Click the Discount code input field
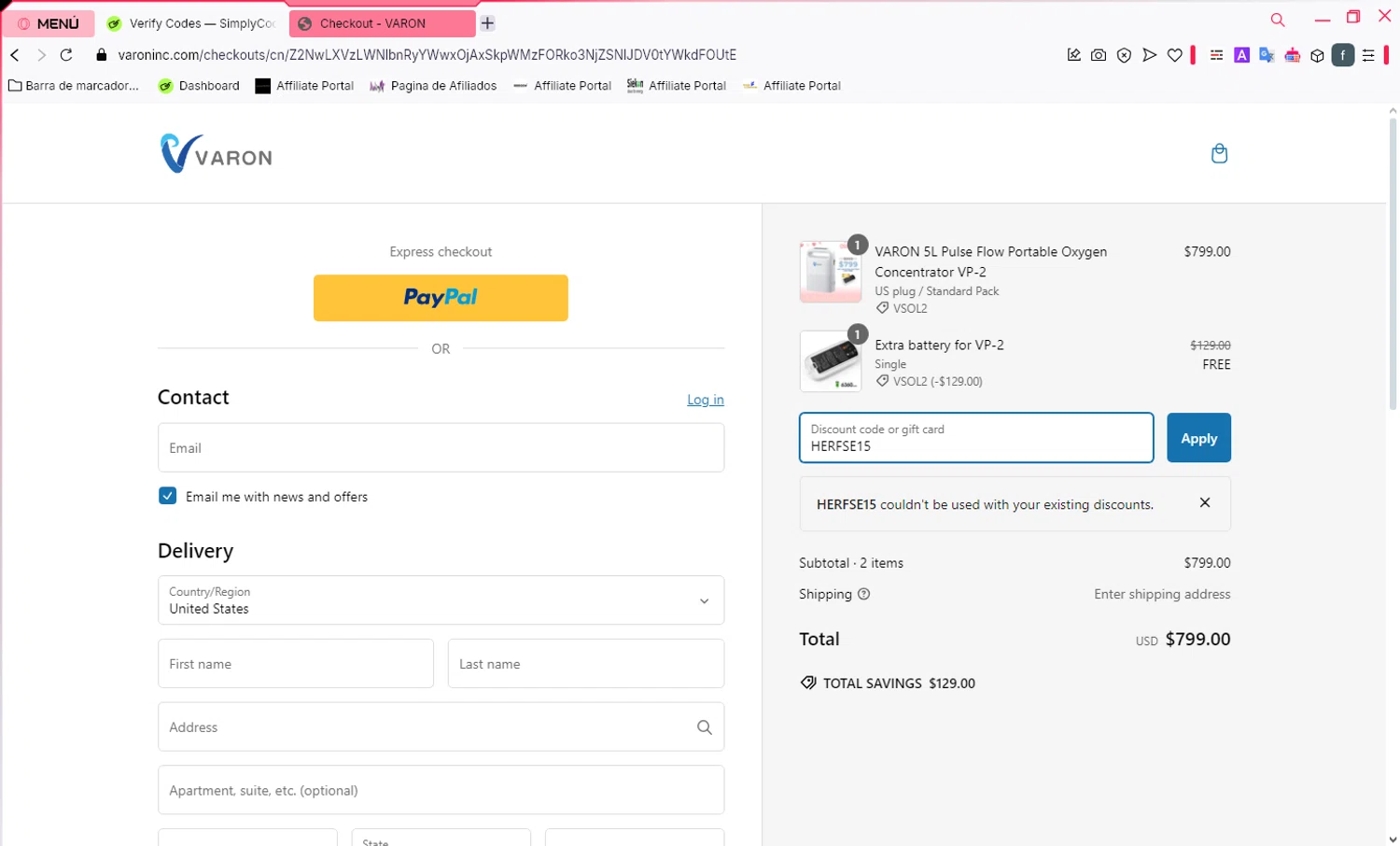The image size is (1400, 846). (976, 438)
